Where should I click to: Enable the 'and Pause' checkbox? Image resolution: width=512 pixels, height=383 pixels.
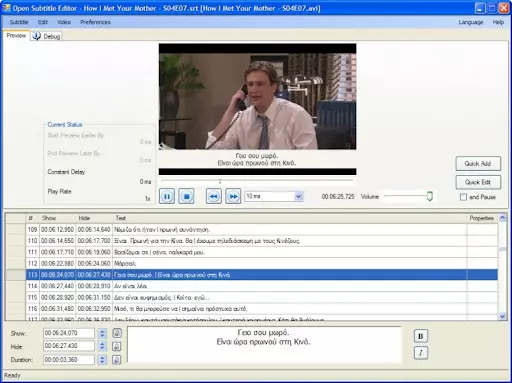(463, 197)
